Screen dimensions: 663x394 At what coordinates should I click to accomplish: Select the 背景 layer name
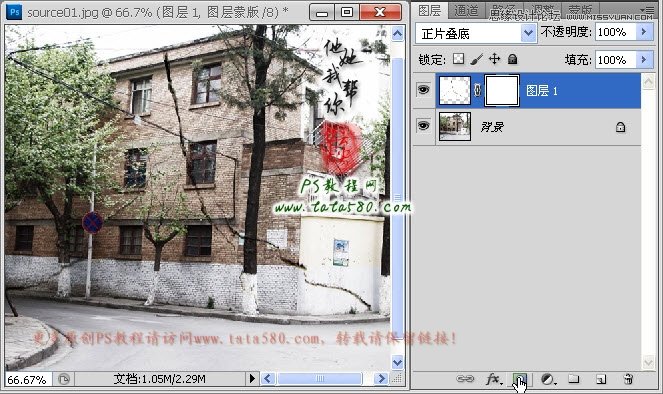[492, 127]
